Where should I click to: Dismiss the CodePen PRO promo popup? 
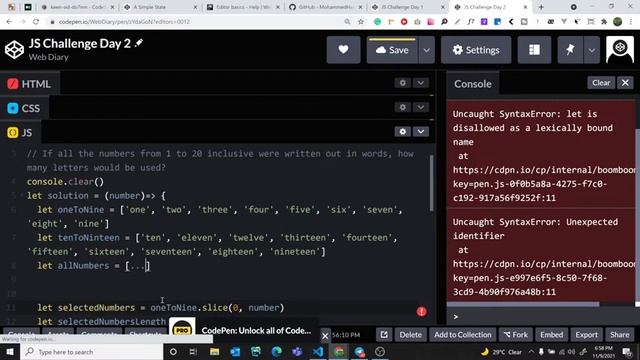[325, 336]
